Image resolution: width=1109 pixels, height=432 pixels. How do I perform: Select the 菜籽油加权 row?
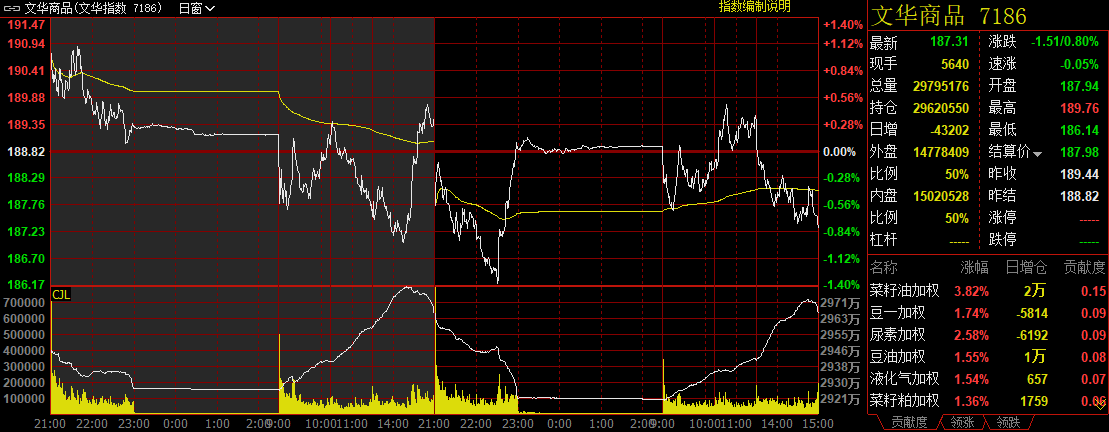tap(988, 291)
